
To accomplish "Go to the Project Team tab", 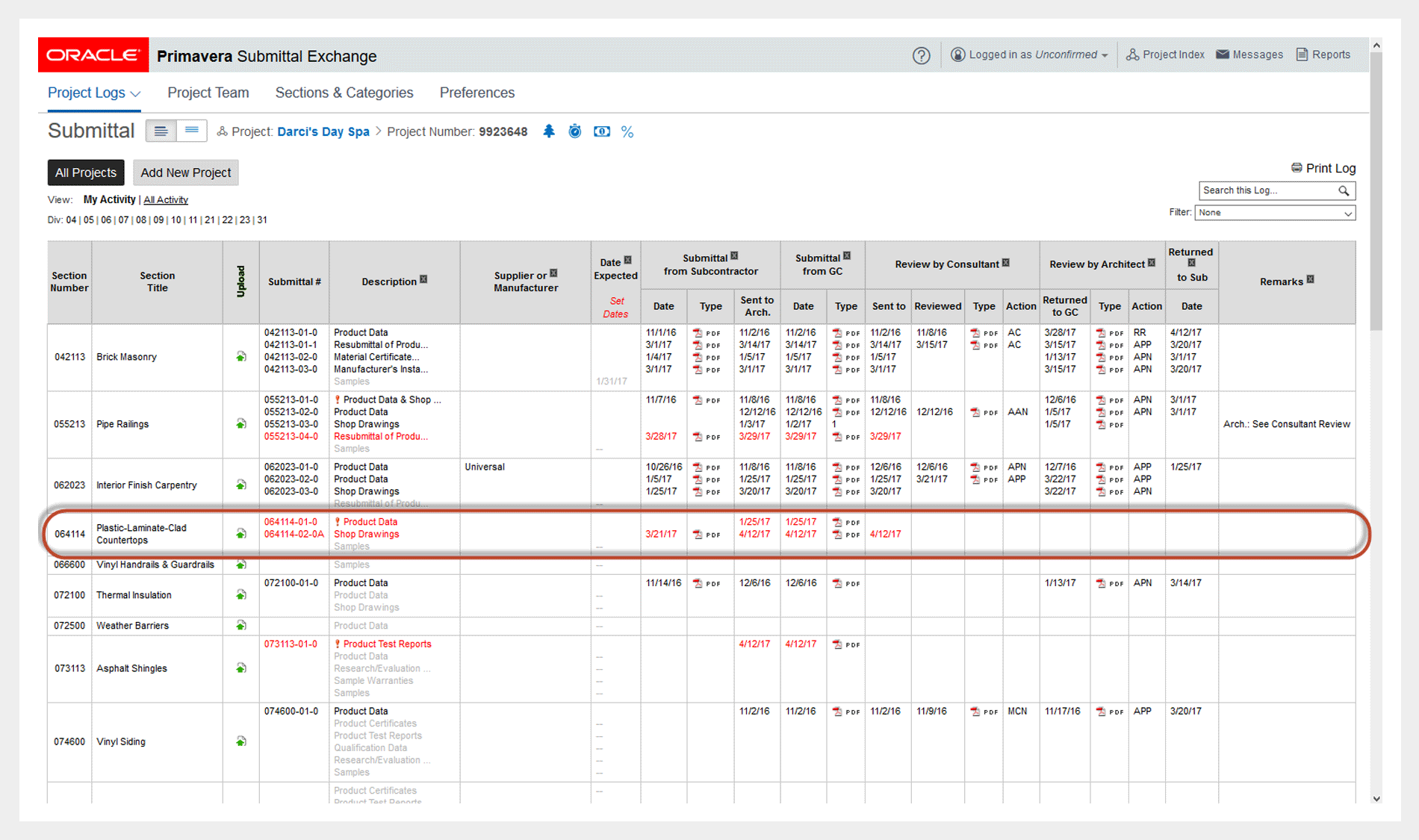I will click(208, 93).
